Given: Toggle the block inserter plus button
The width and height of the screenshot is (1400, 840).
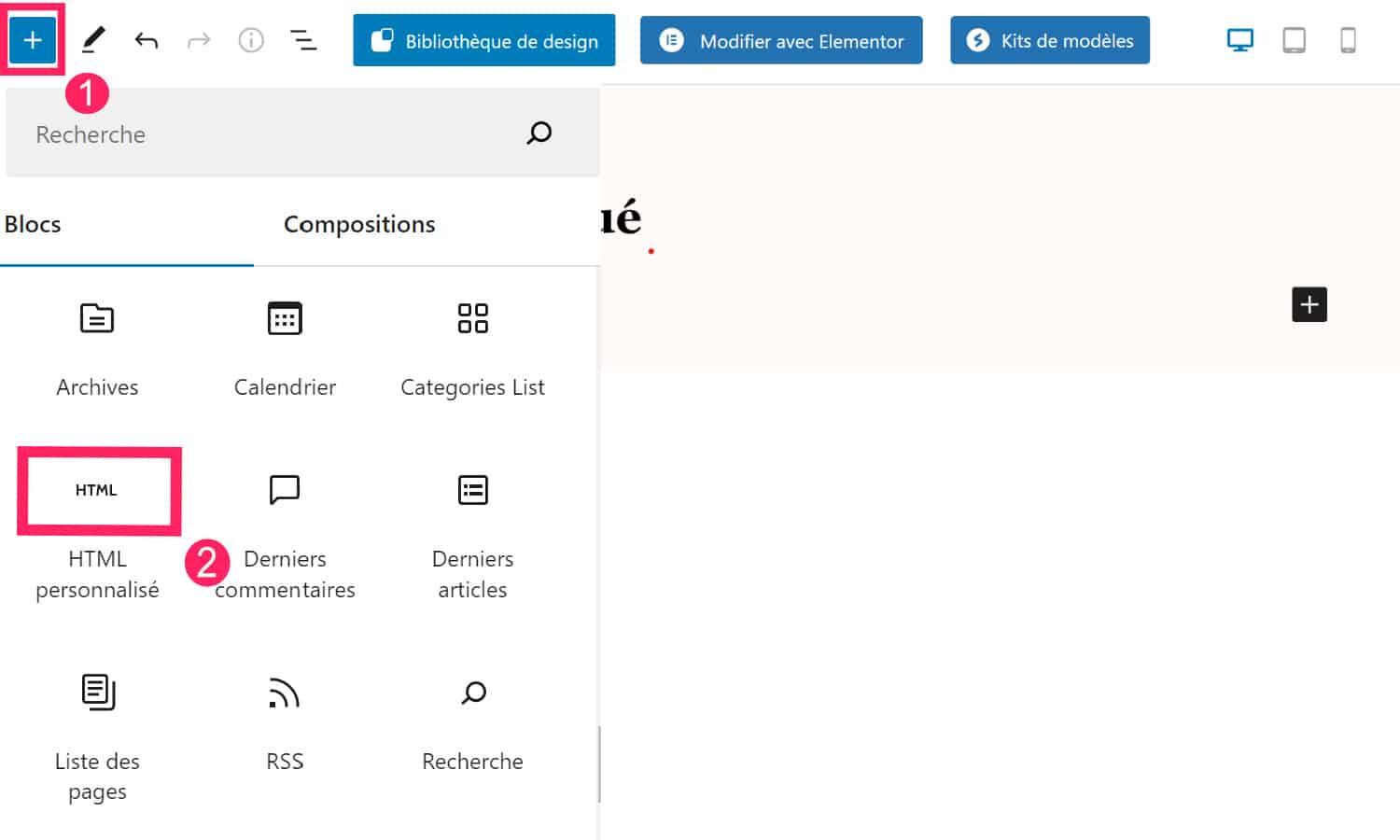Looking at the screenshot, I should (33, 40).
